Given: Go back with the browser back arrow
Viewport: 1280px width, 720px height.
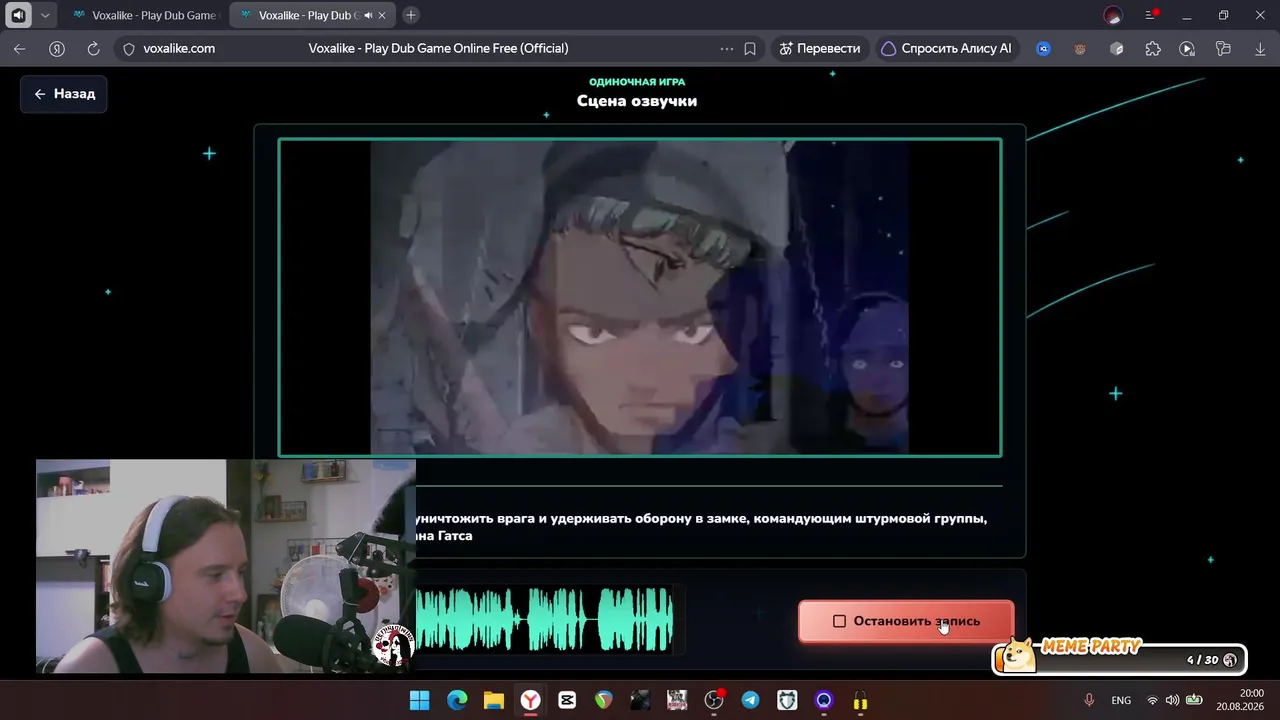Looking at the screenshot, I should tap(20, 48).
